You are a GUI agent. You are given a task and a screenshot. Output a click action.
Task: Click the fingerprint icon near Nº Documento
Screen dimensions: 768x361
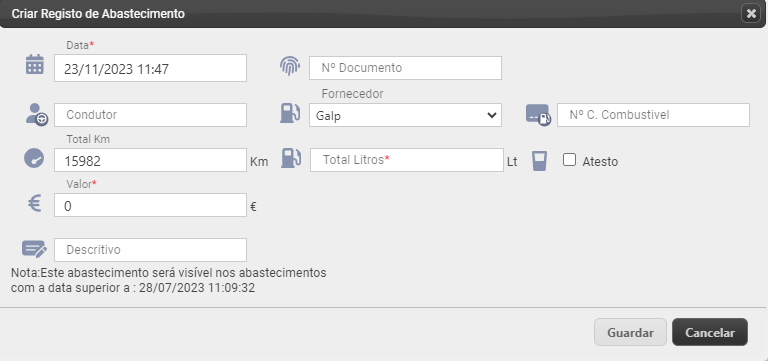click(290, 66)
